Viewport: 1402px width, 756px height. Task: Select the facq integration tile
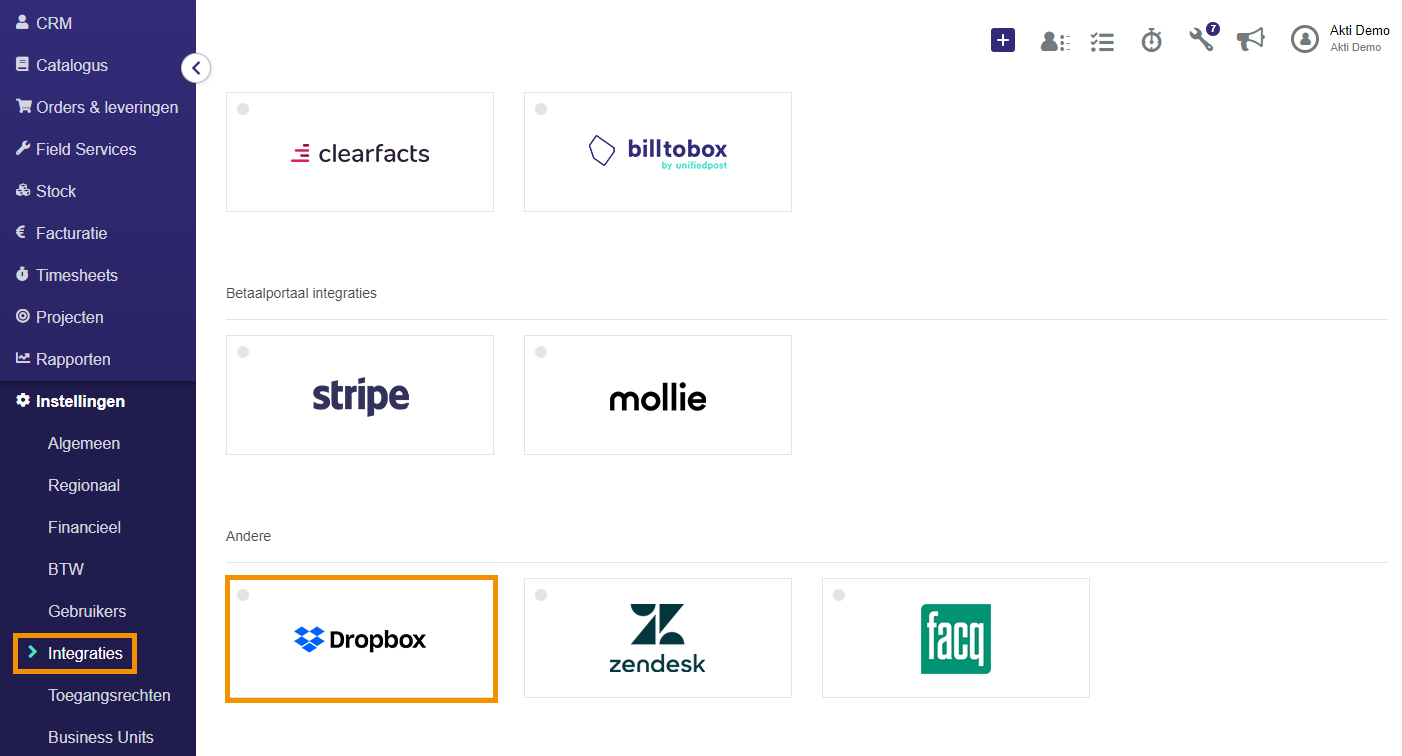click(x=956, y=638)
